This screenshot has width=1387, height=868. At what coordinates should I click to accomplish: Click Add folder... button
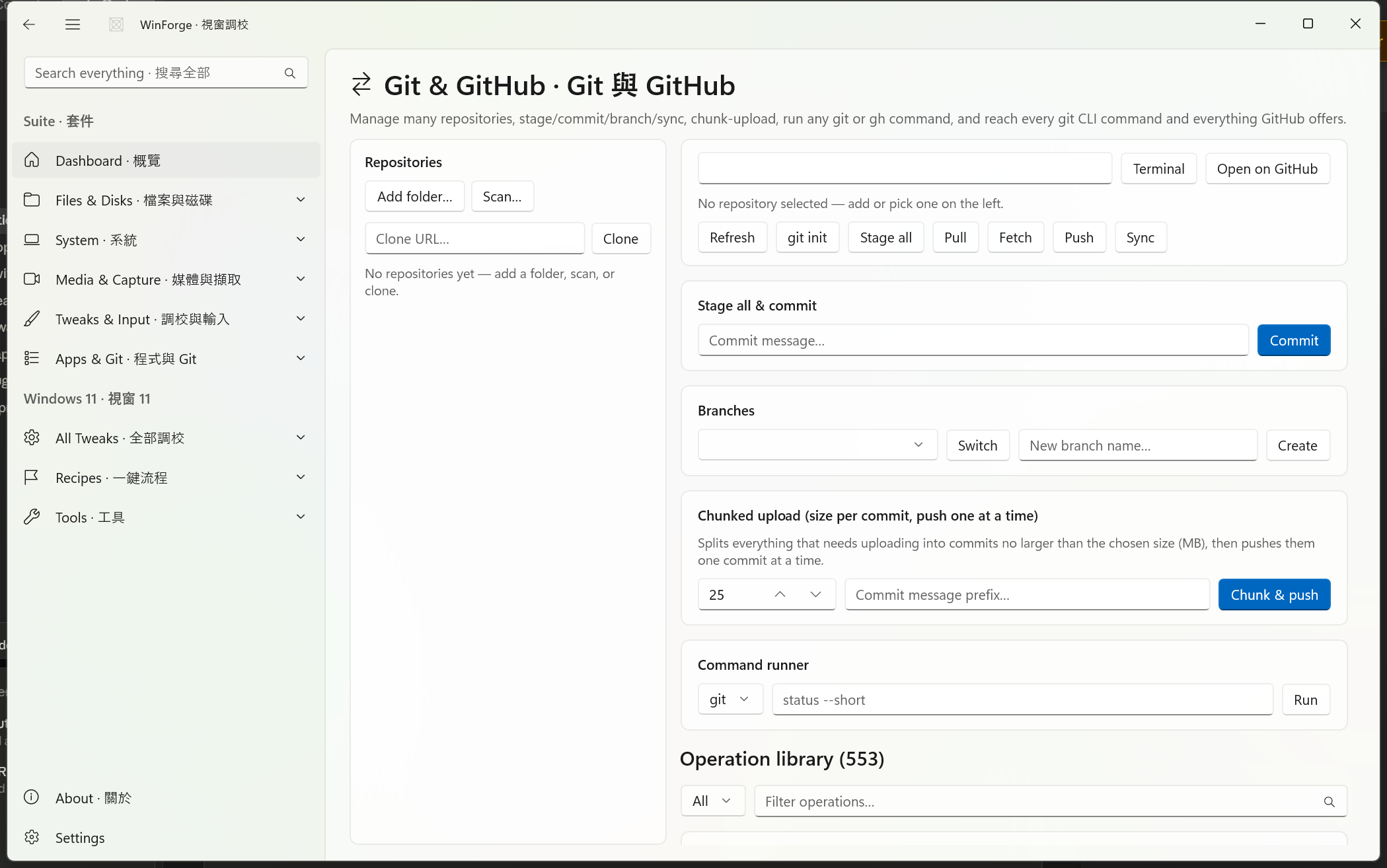[x=415, y=196]
